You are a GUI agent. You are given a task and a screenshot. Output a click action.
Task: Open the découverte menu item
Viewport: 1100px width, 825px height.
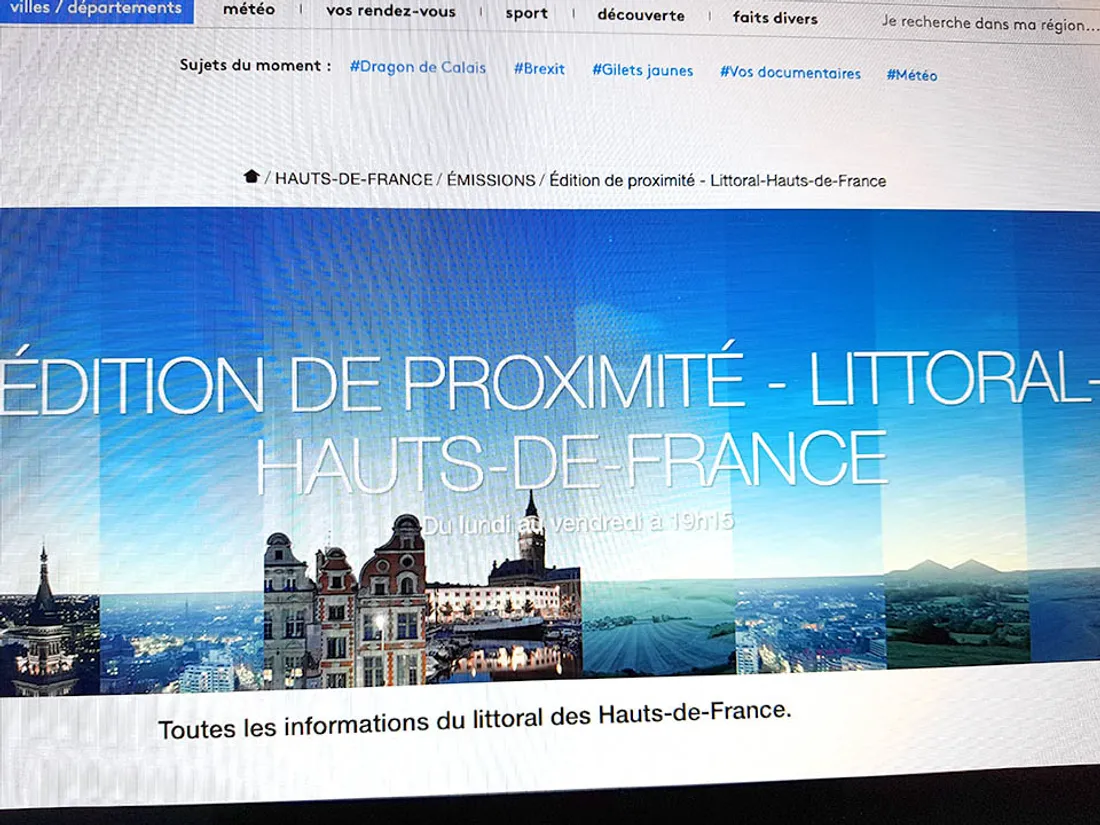(641, 16)
